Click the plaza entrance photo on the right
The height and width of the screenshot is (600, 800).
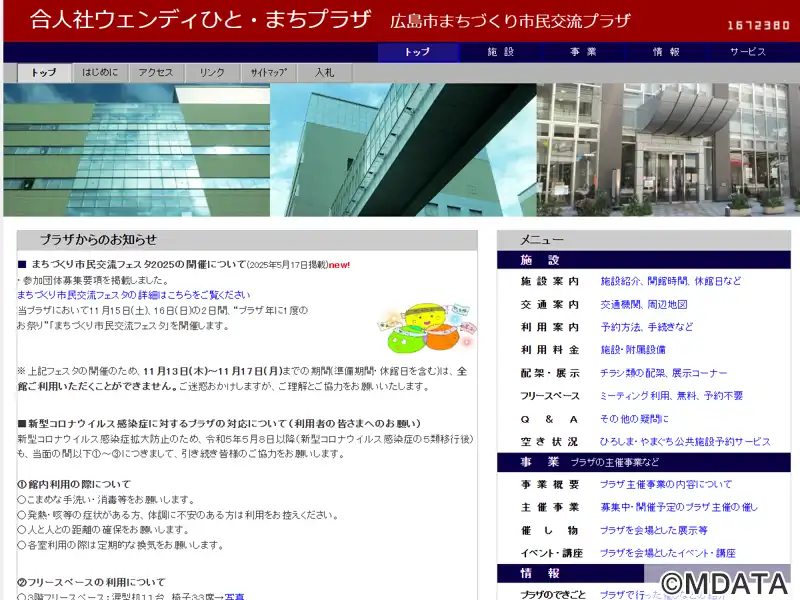(x=668, y=150)
